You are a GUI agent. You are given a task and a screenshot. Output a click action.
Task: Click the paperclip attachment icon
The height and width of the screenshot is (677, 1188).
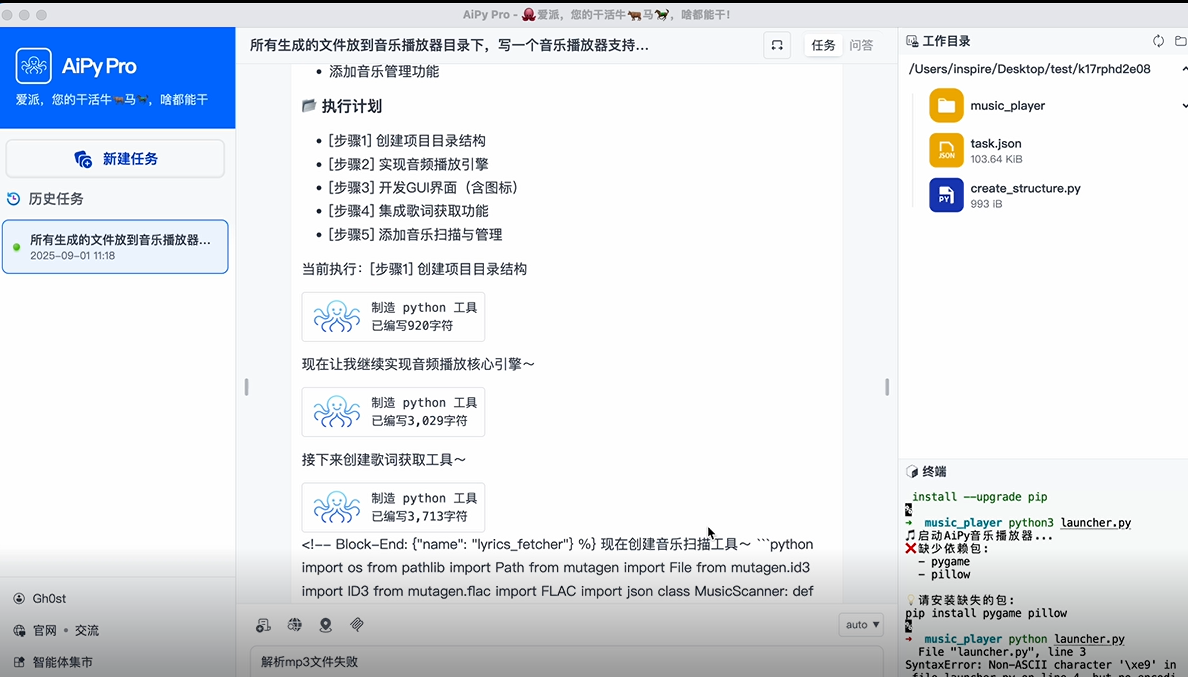[357, 625]
